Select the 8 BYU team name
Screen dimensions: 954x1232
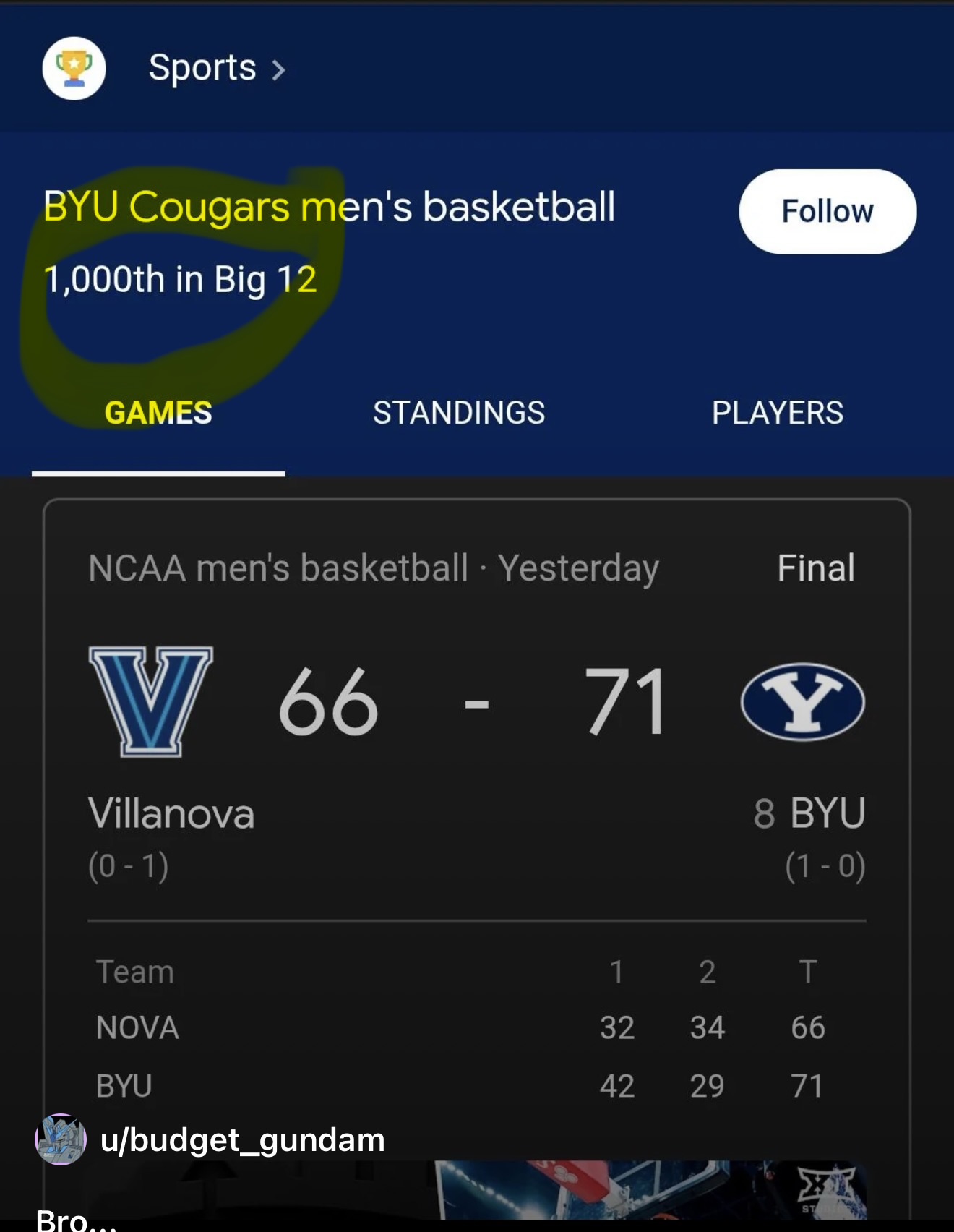click(x=809, y=813)
